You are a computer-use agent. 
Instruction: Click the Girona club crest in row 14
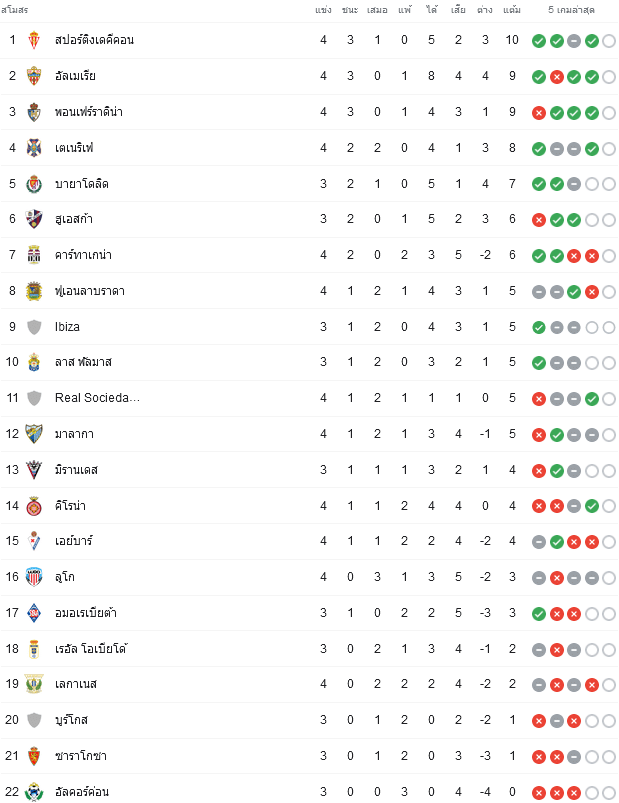(x=34, y=505)
